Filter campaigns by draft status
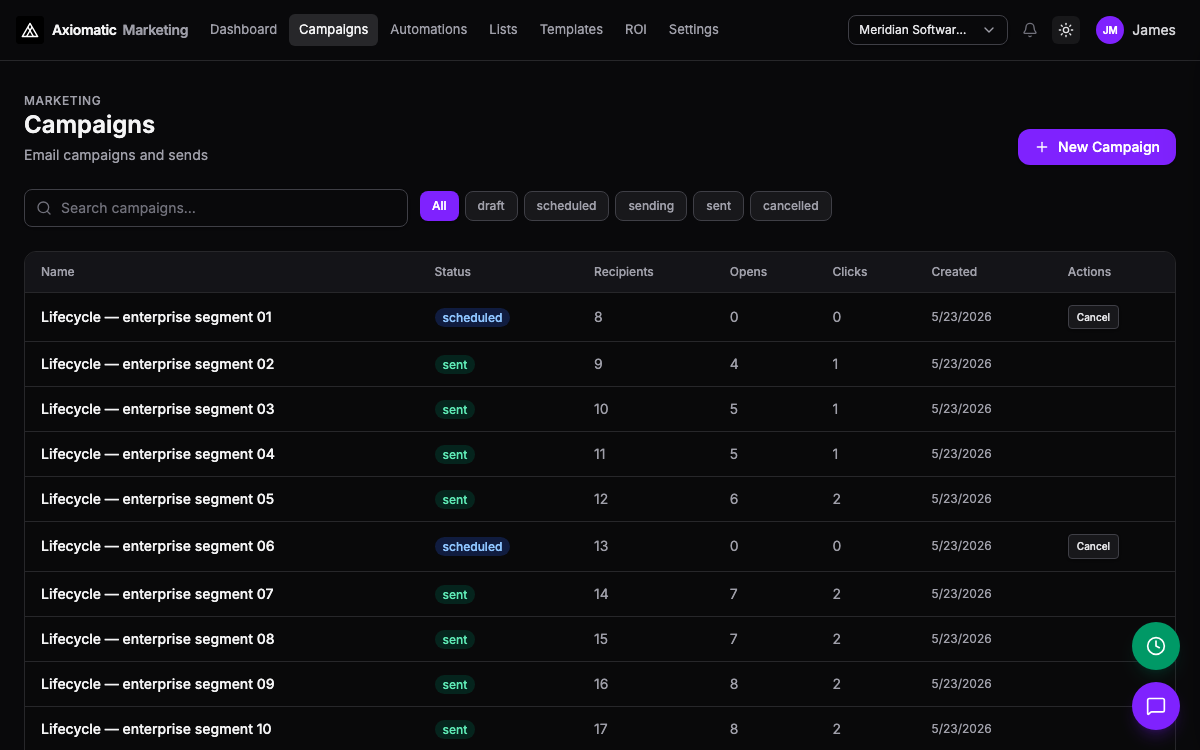 pos(491,206)
